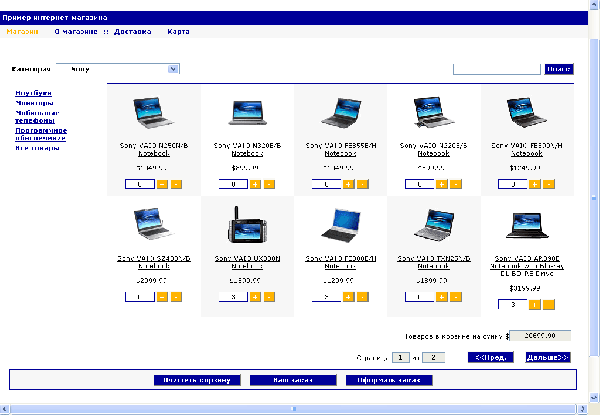Add one Sony VAIO FE855E/H
Viewport: 600px width, 415px height.
[x=349, y=184]
